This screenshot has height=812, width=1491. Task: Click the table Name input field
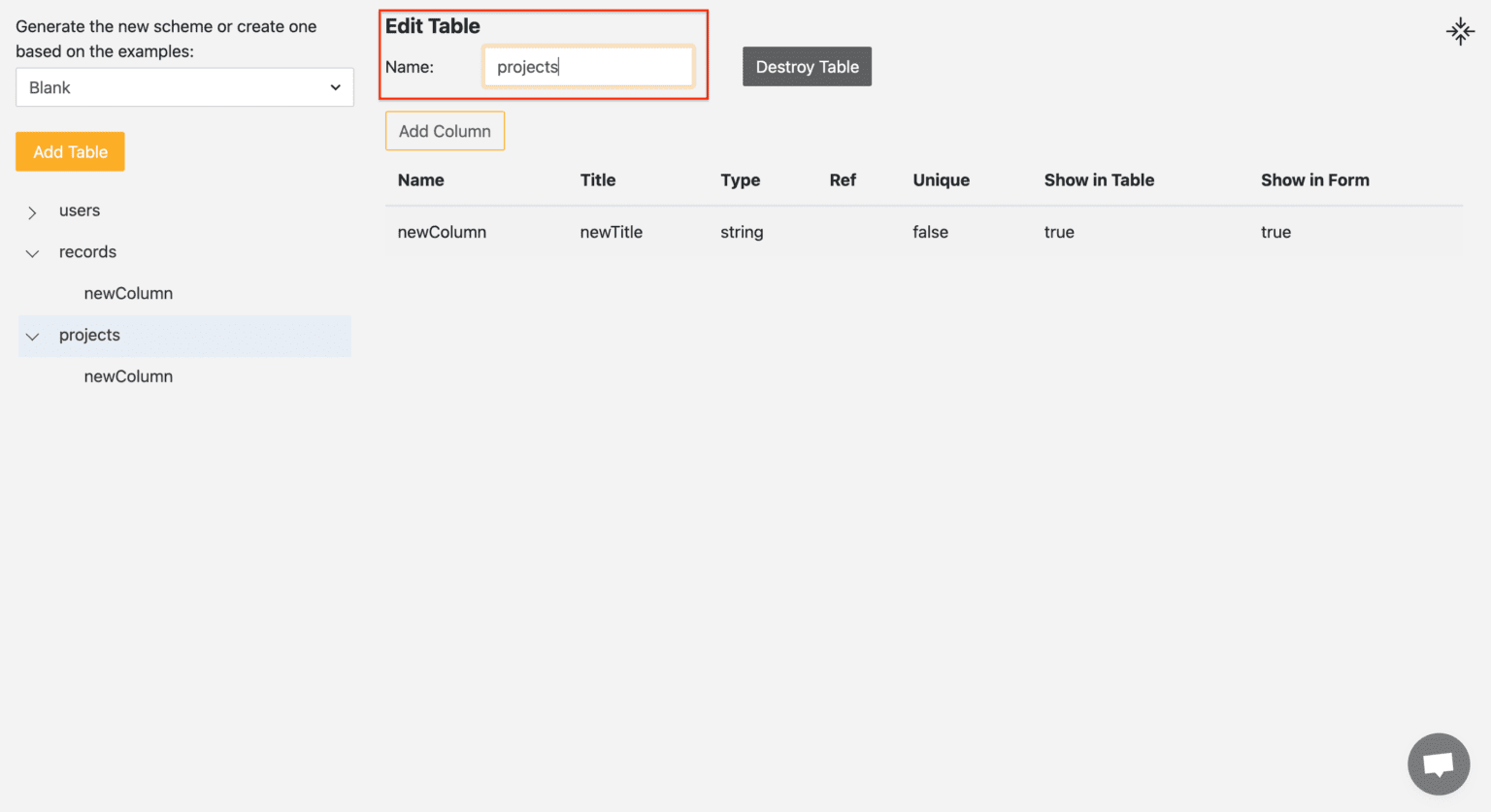(x=587, y=66)
